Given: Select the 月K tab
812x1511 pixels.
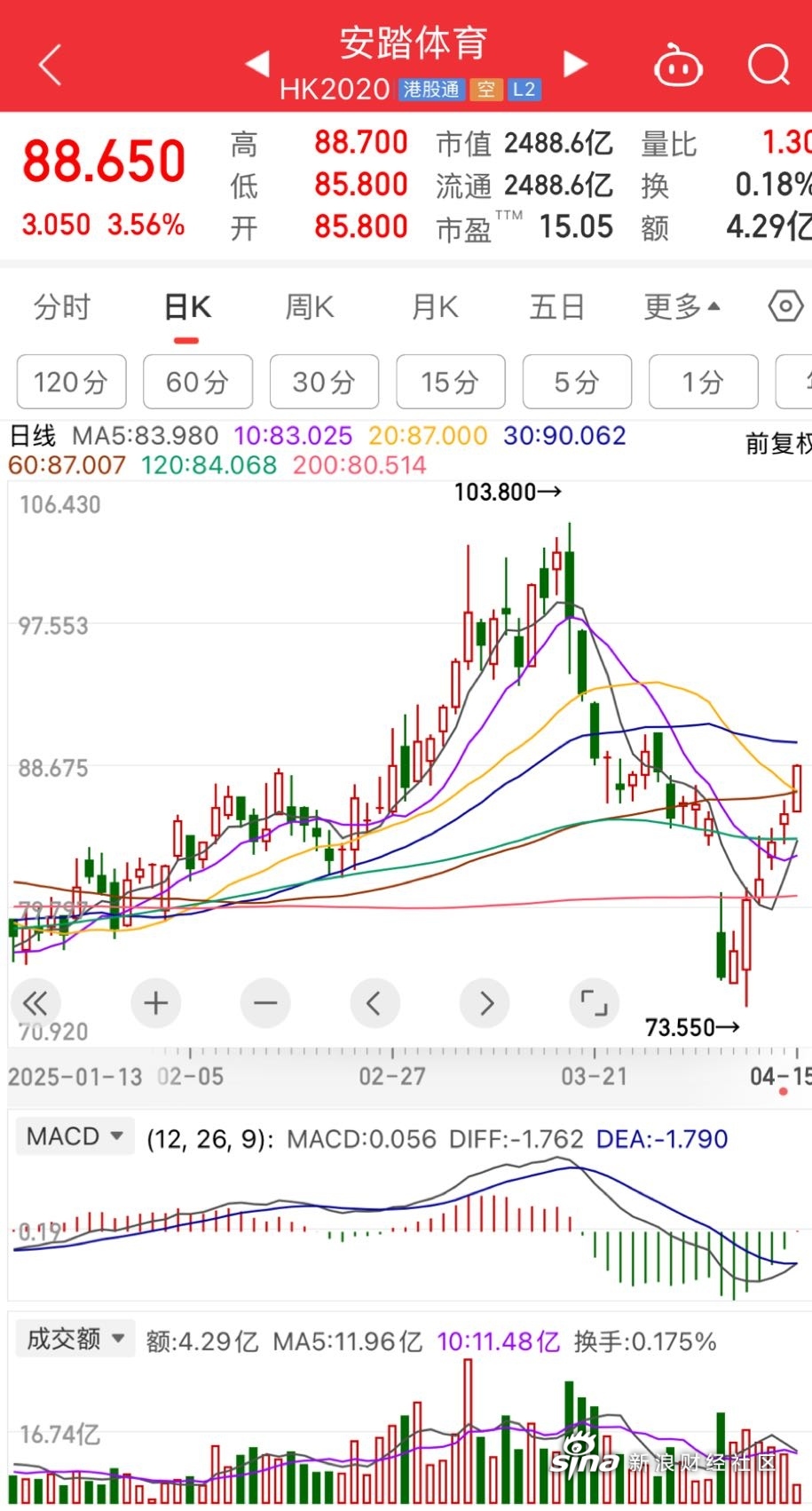Looking at the screenshot, I should pyautogui.click(x=435, y=307).
